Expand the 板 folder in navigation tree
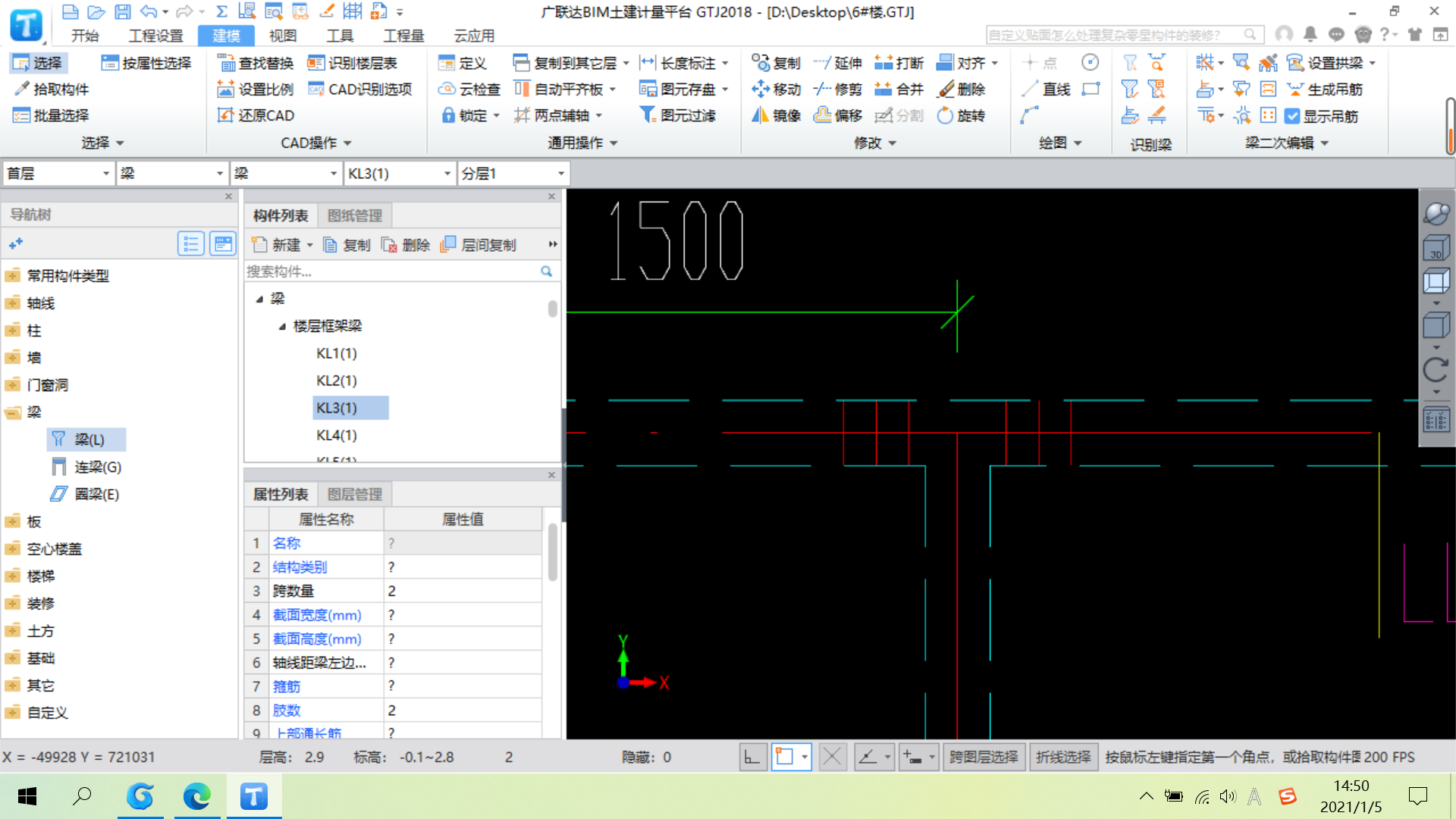1456x819 pixels. pos(12,522)
